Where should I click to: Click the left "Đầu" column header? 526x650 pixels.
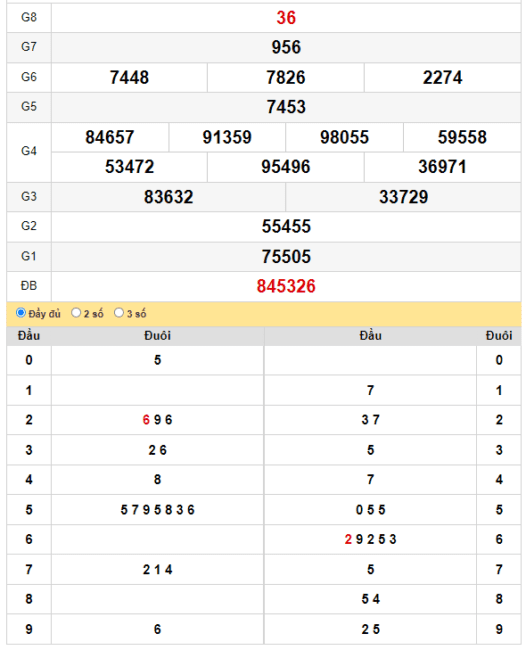pyautogui.click(x=29, y=336)
